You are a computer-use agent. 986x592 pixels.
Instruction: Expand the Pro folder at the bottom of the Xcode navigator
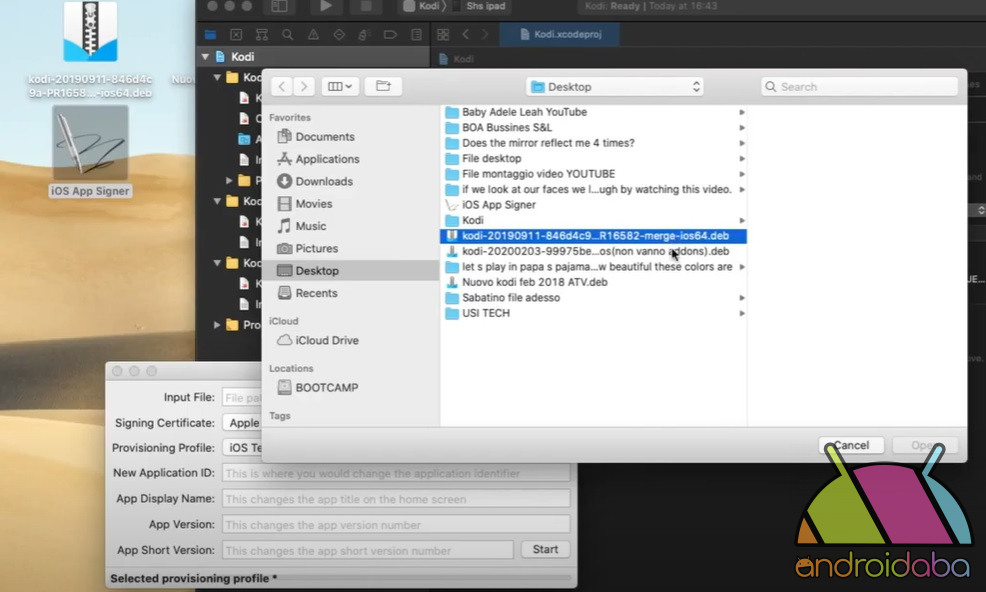click(217, 325)
